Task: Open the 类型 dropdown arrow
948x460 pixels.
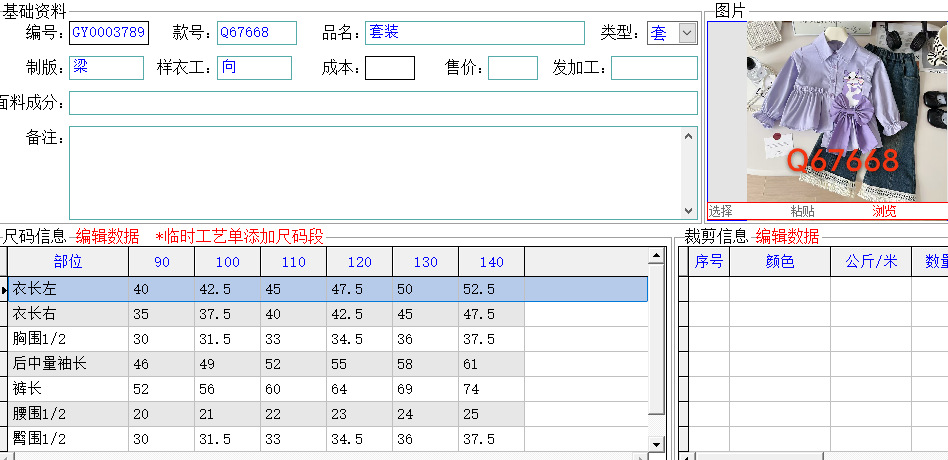Action: pyautogui.click(x=687, y=33)
